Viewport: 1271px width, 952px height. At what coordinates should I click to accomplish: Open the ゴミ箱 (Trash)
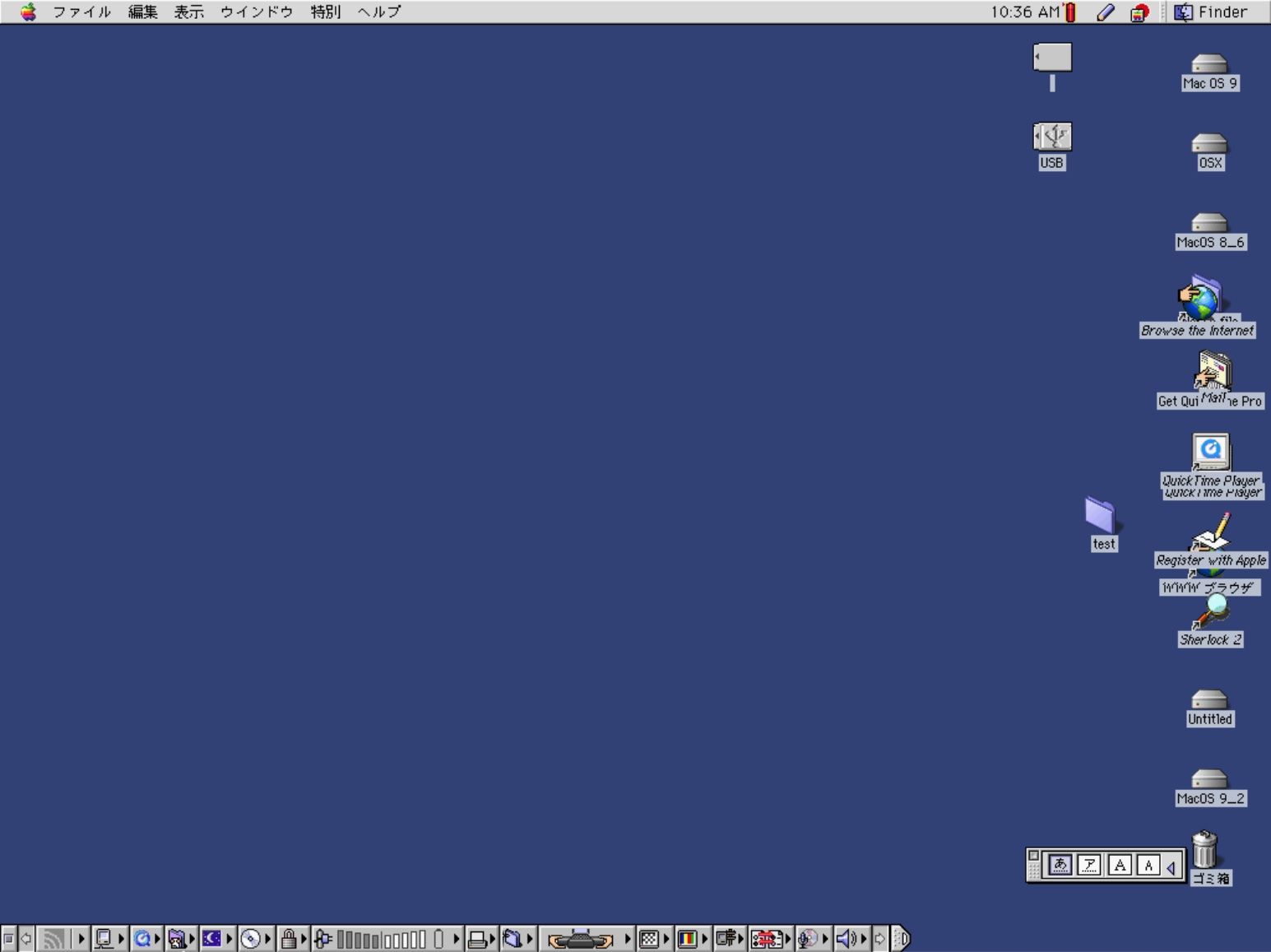coord(1206,848)
